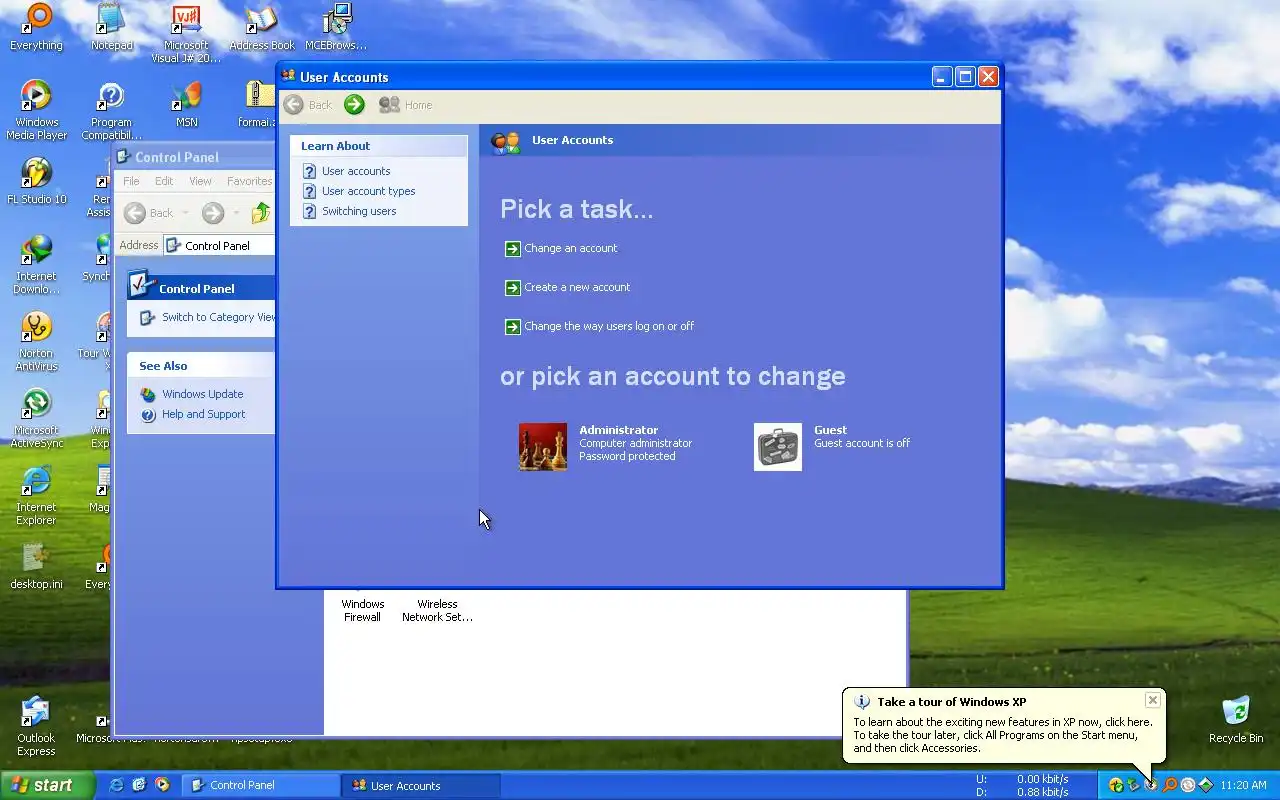Click the Up folder icon in Control Panel
This screenshot has width=1280, height=800.
261,213
